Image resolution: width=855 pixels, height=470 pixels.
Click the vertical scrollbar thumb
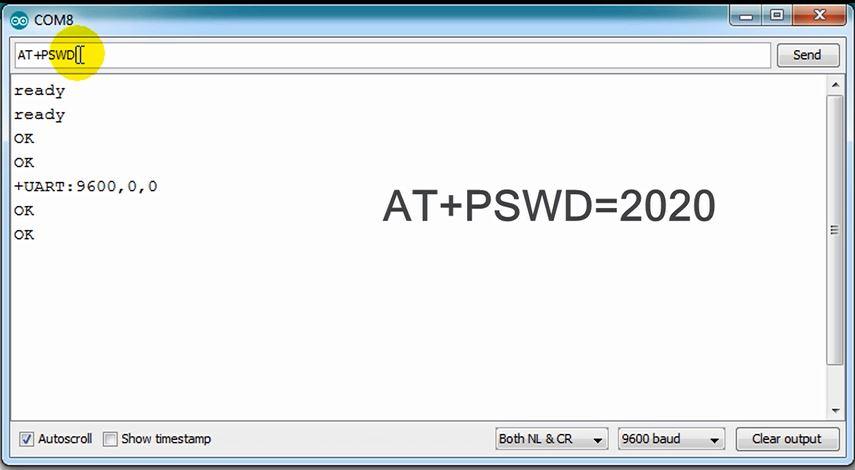pos(835,230)
